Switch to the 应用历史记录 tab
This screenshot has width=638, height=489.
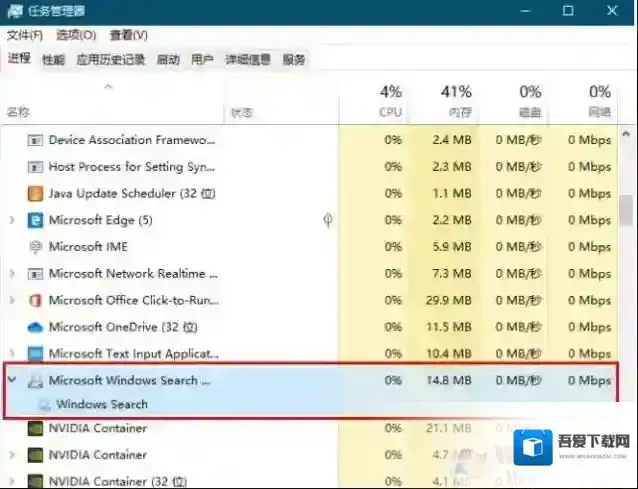point(110,60)
